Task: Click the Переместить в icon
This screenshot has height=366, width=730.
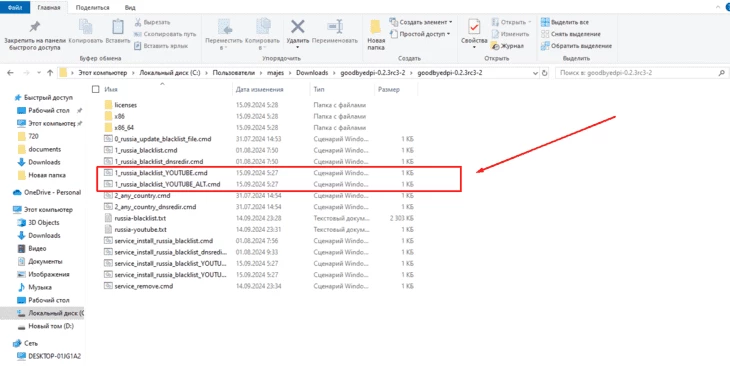Action: (224, 27)
